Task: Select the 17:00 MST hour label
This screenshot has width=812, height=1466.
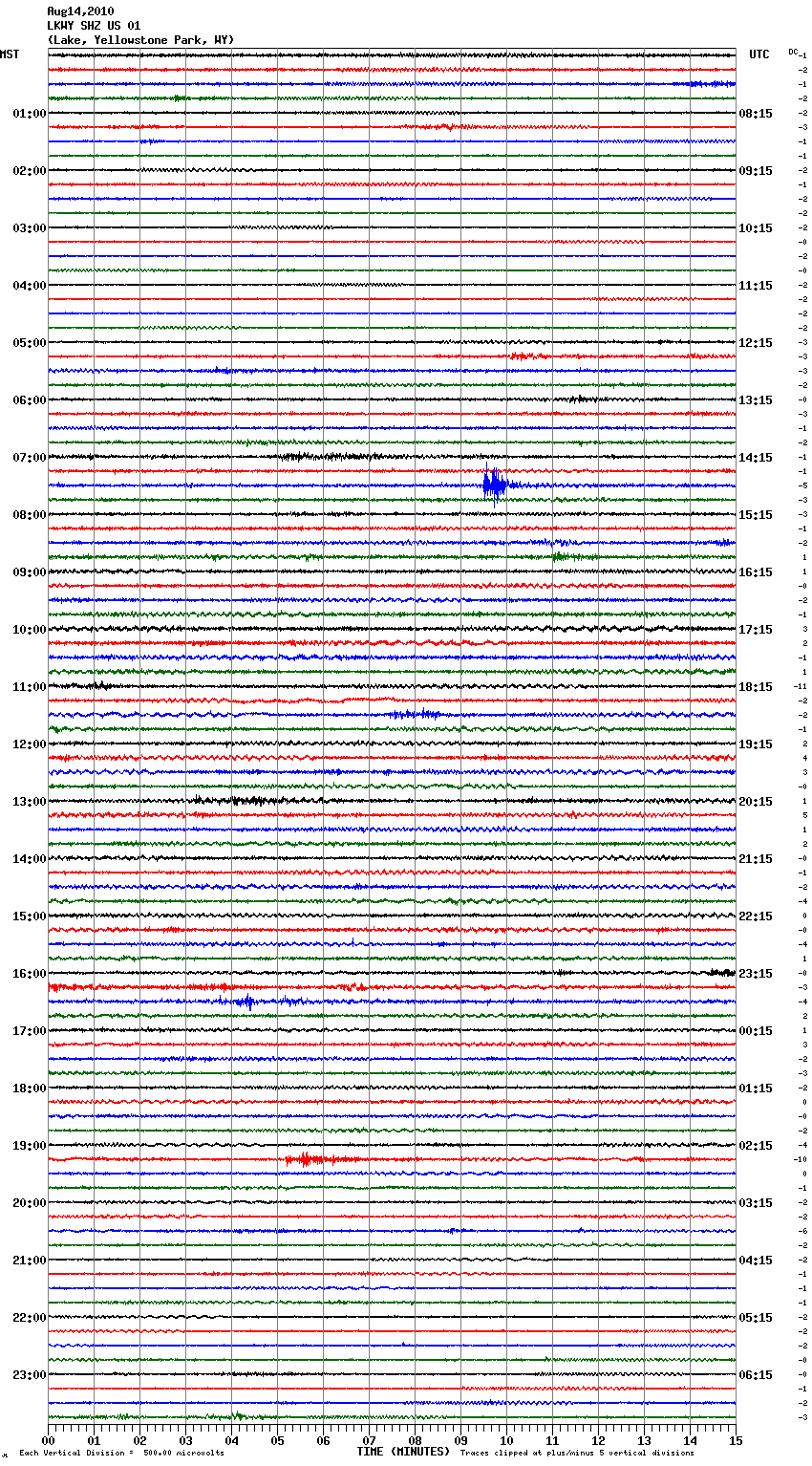Action: pyautogui.click(x=30, y=1031)
